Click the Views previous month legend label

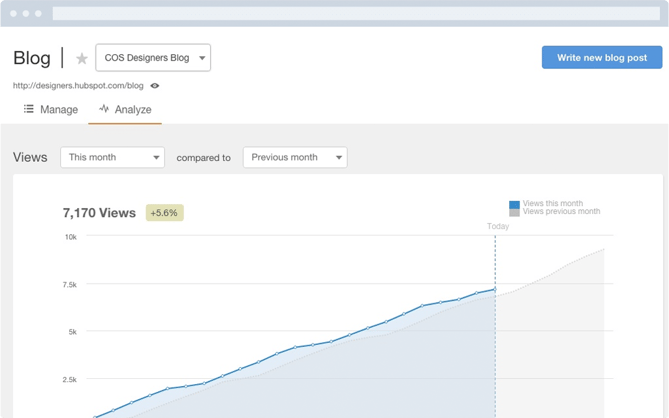click(x=561, y=212)
